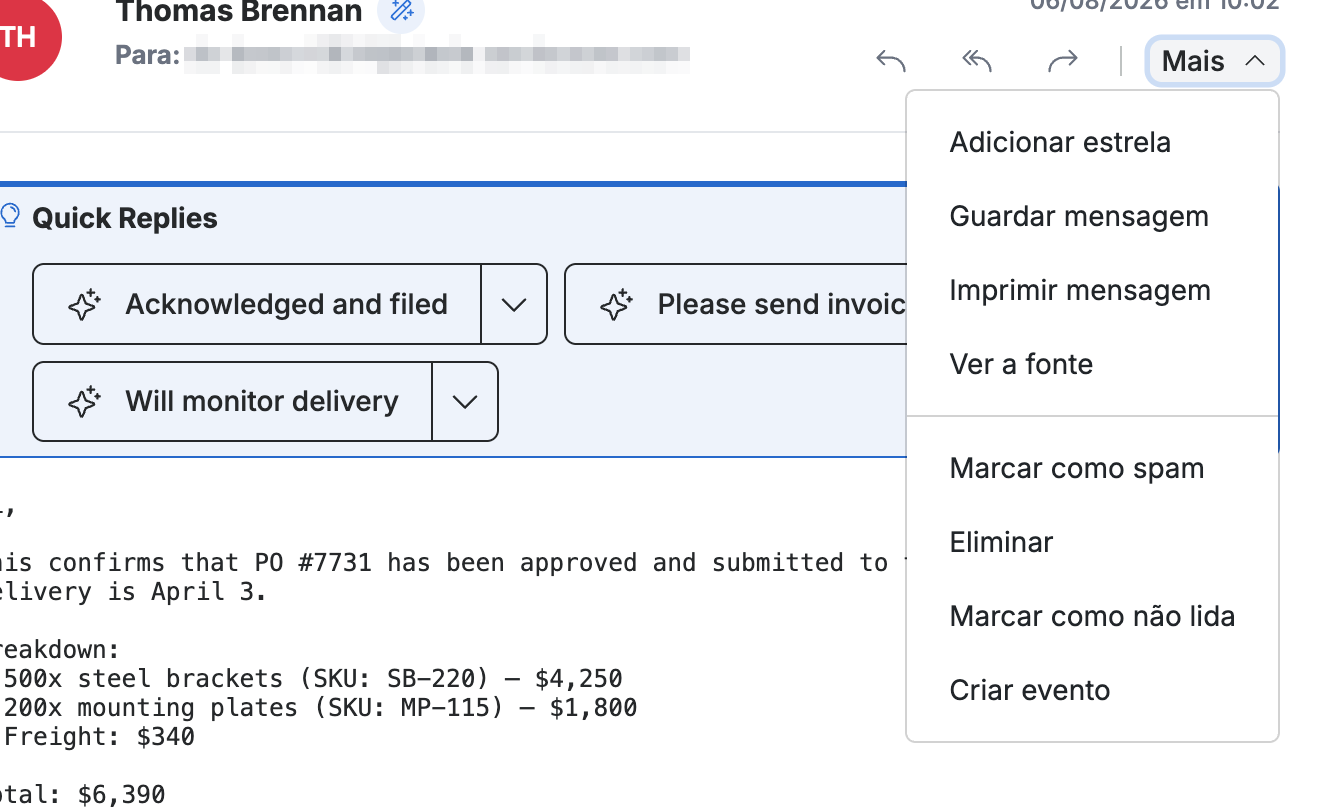Click the Acknowledged and filed quick reply

coord(257,304)
